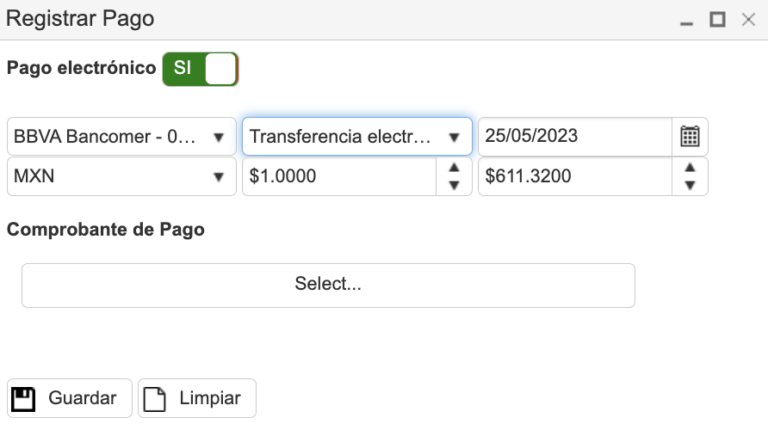
Task: Click Select to upload payment receipt
Action: tap(328, 284)
